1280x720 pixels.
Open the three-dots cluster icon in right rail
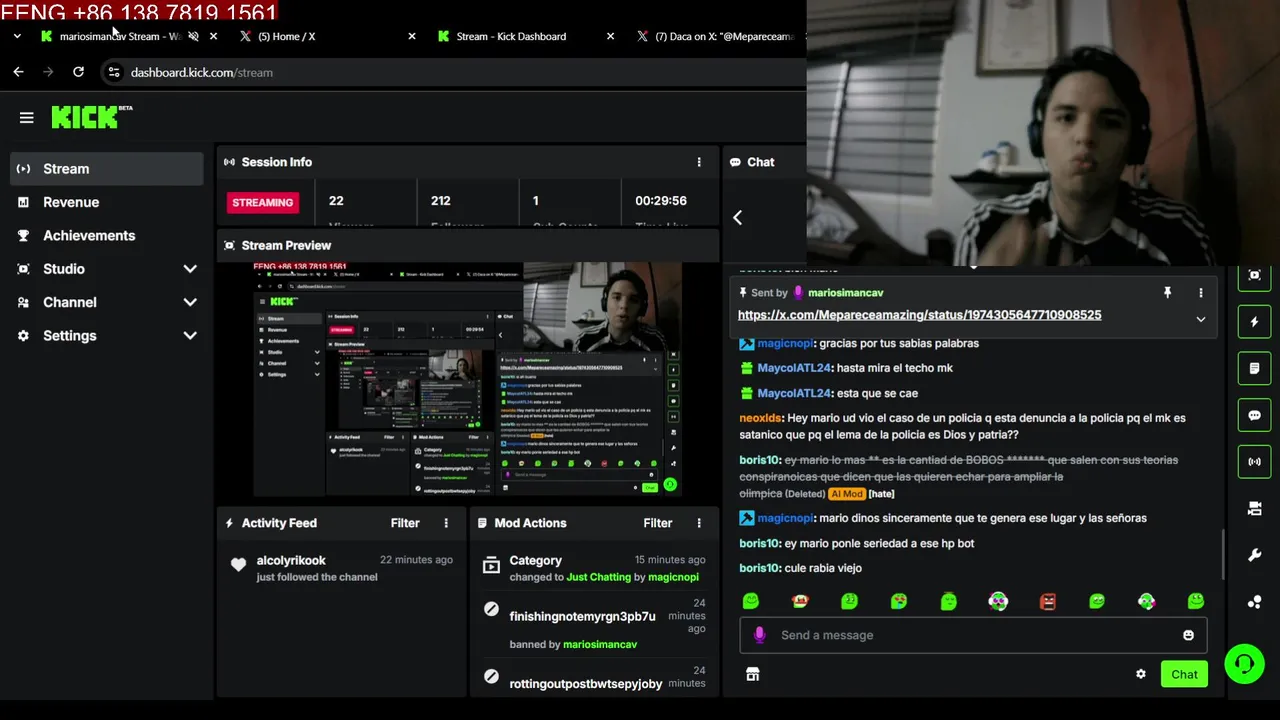(x=1255, y=602)
